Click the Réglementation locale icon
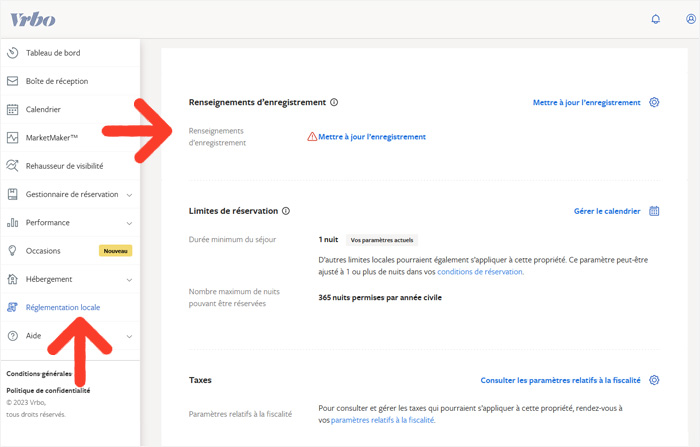Image resolution: width=700 pixels, height=447 pixels. click(12, 307)
